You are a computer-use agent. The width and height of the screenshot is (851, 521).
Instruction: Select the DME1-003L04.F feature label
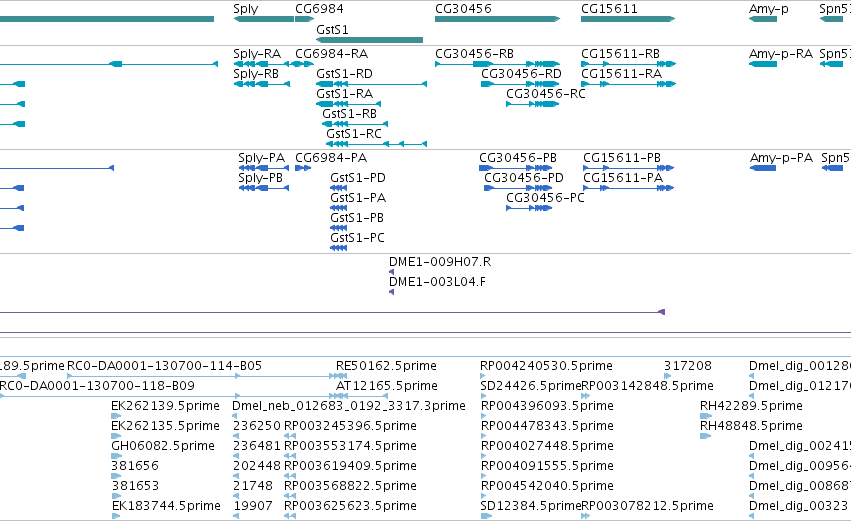[x=437, y=282]
